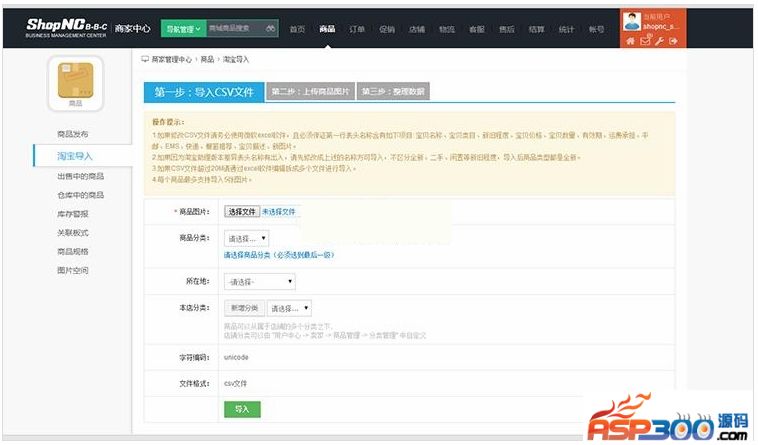The height and width of the screenshot is (445, 758).
Task: Click the ShopNC B-B-C logo
Action: point(66,28)
